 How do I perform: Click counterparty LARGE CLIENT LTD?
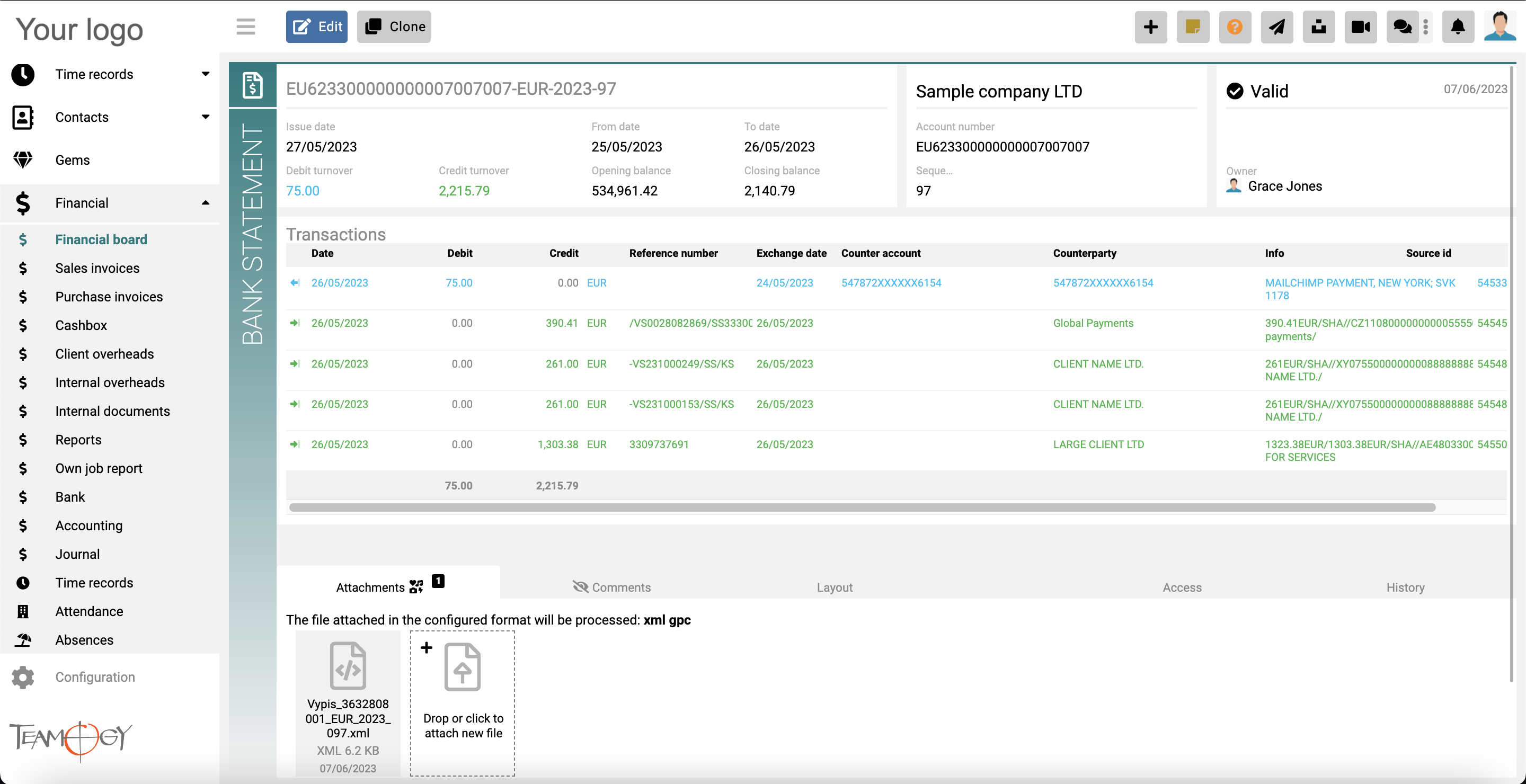[x=1098, y=444]
